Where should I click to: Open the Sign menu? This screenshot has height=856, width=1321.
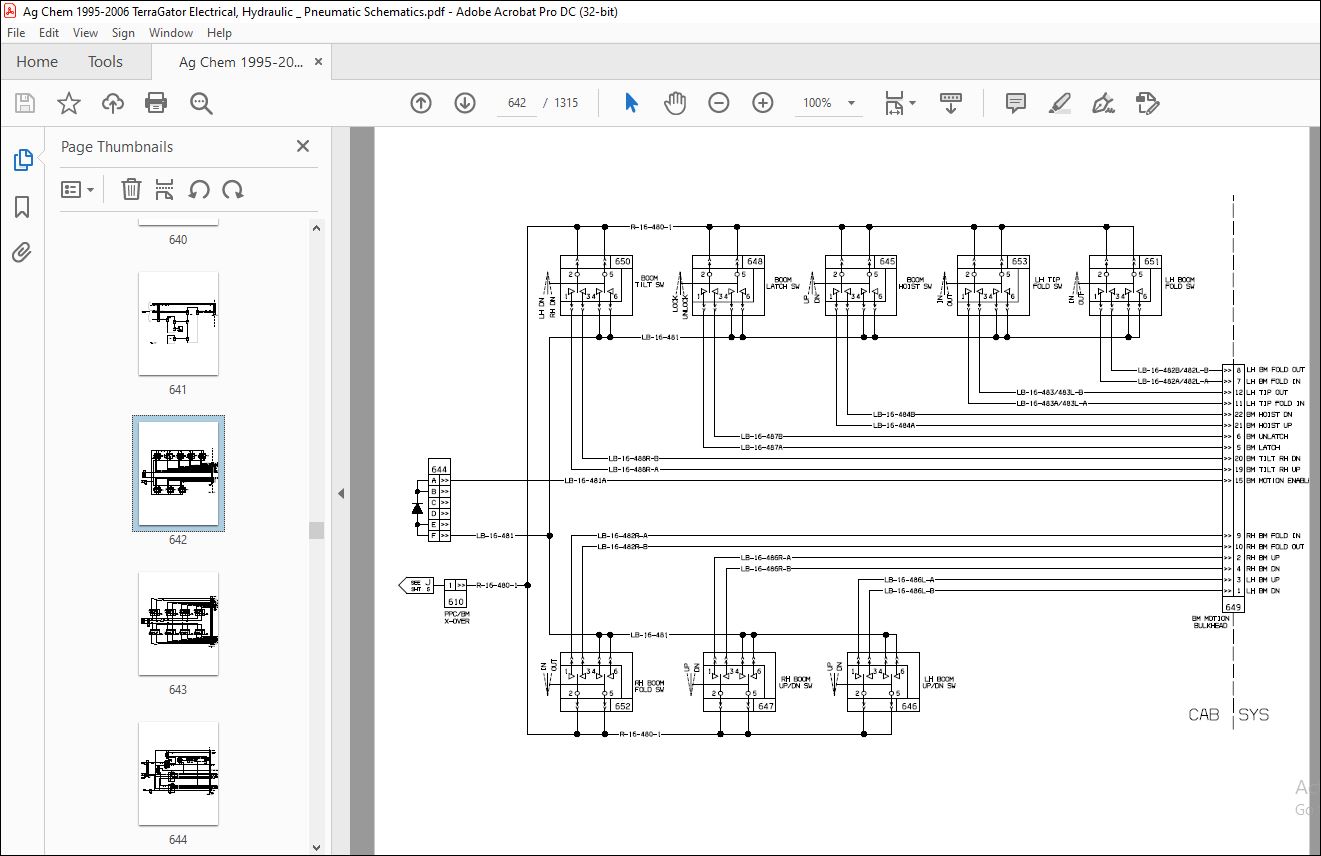(123, 33)
